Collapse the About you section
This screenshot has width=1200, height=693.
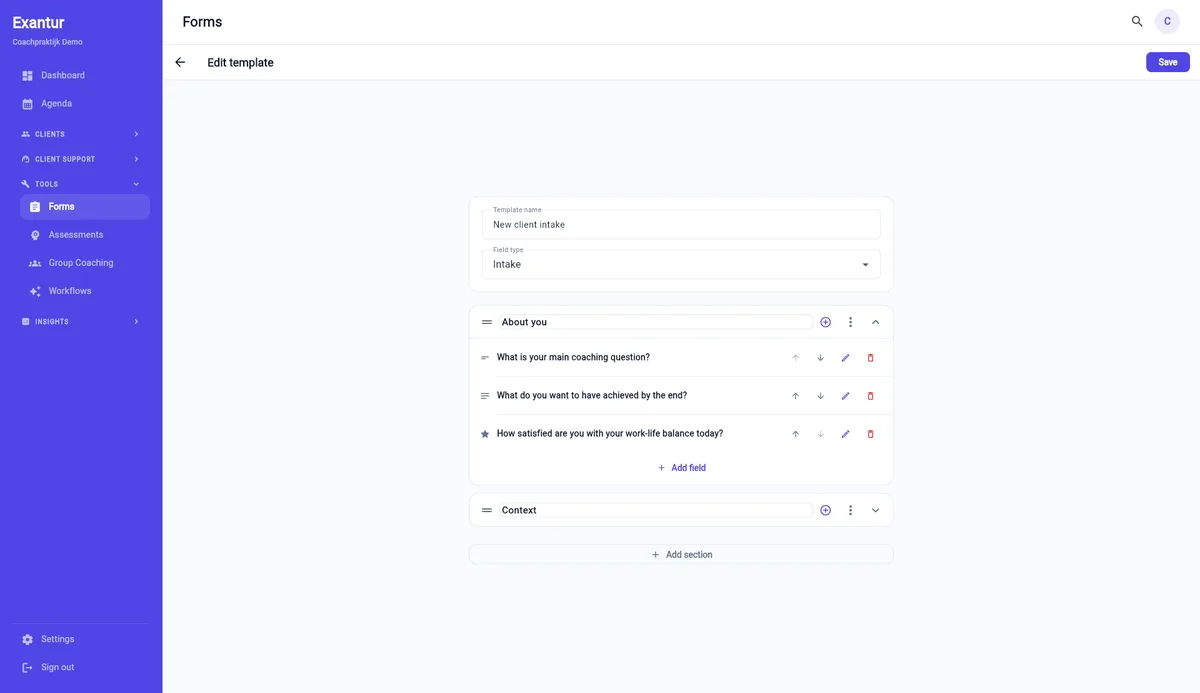coord(875,322)
